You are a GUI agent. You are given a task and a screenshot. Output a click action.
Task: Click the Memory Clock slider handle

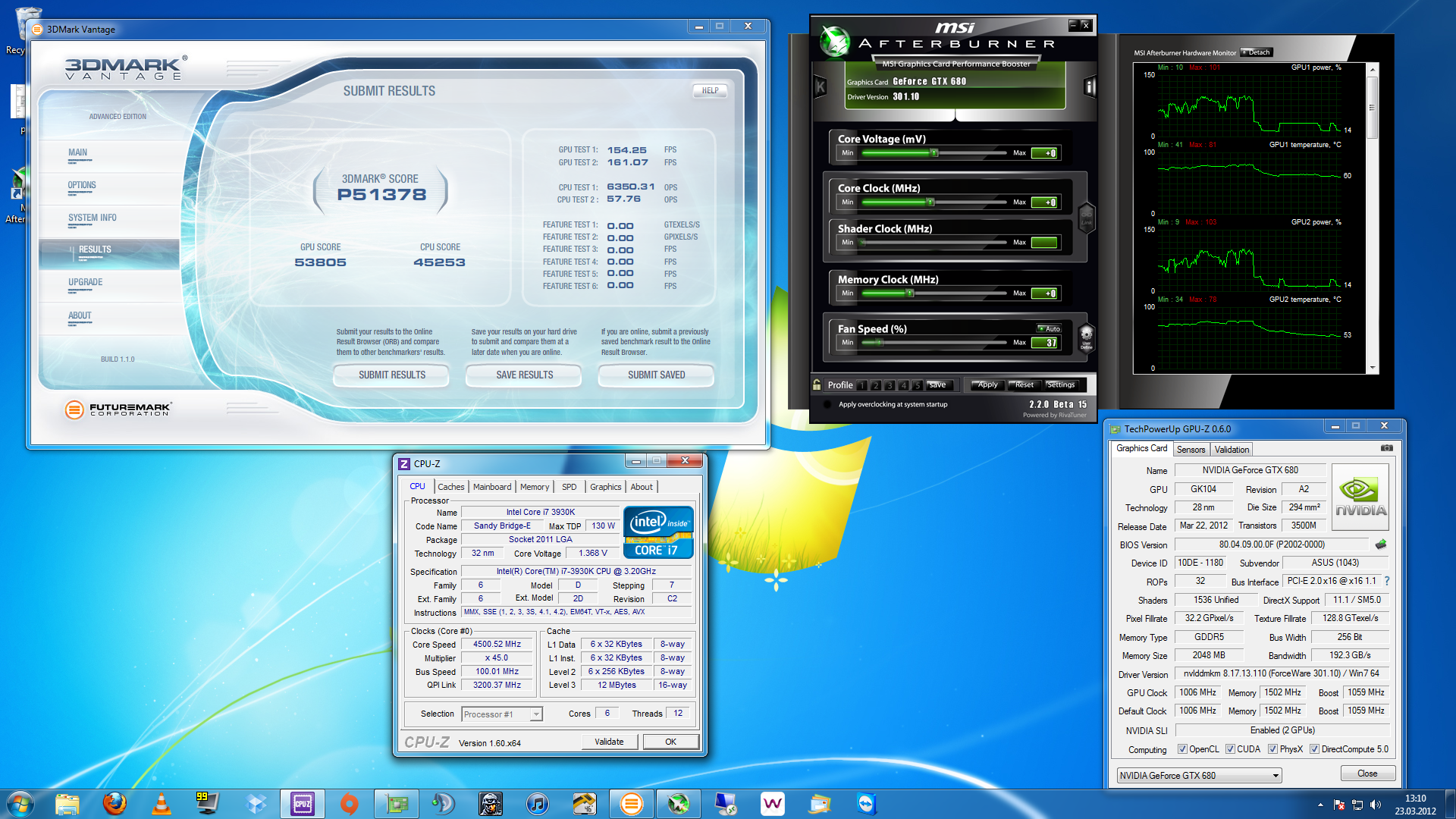tap(910, 293)
